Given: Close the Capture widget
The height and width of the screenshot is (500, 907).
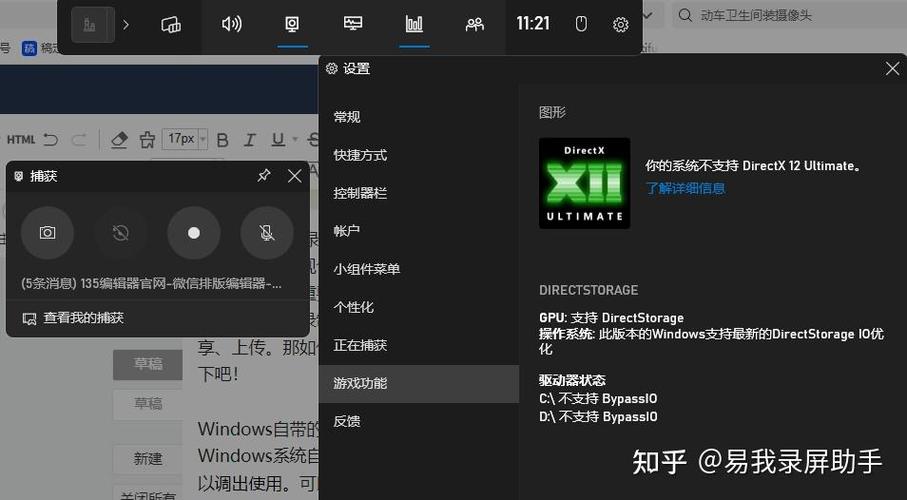Looking at the screenshot, I should coord(294,176).
